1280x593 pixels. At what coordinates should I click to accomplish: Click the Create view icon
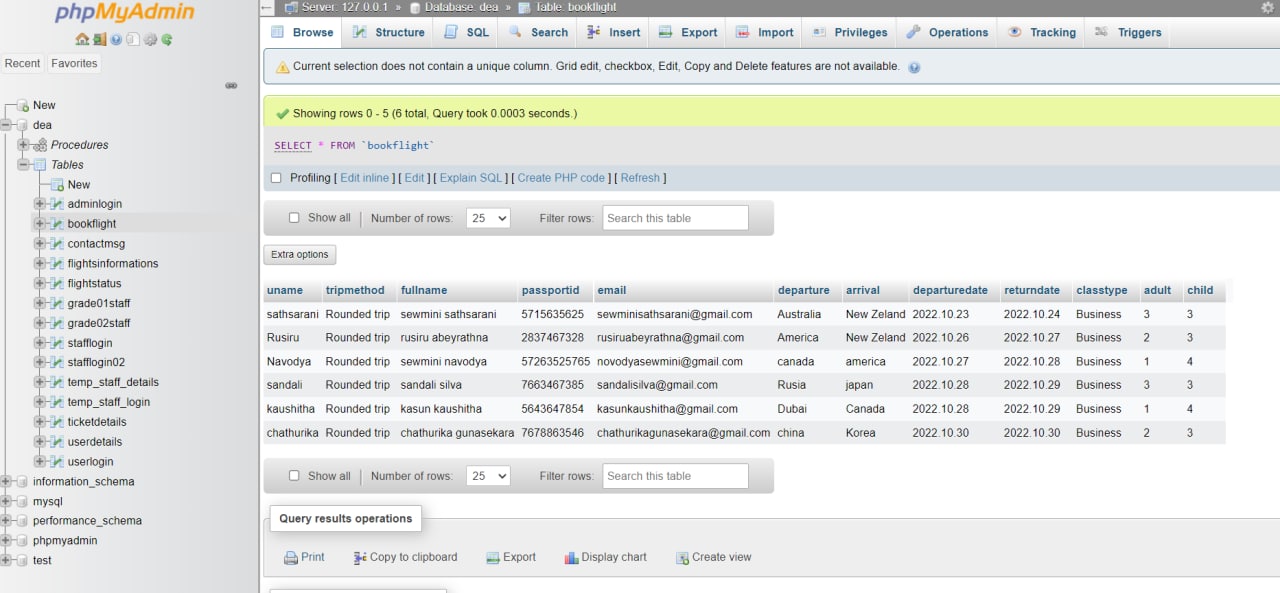682,558
